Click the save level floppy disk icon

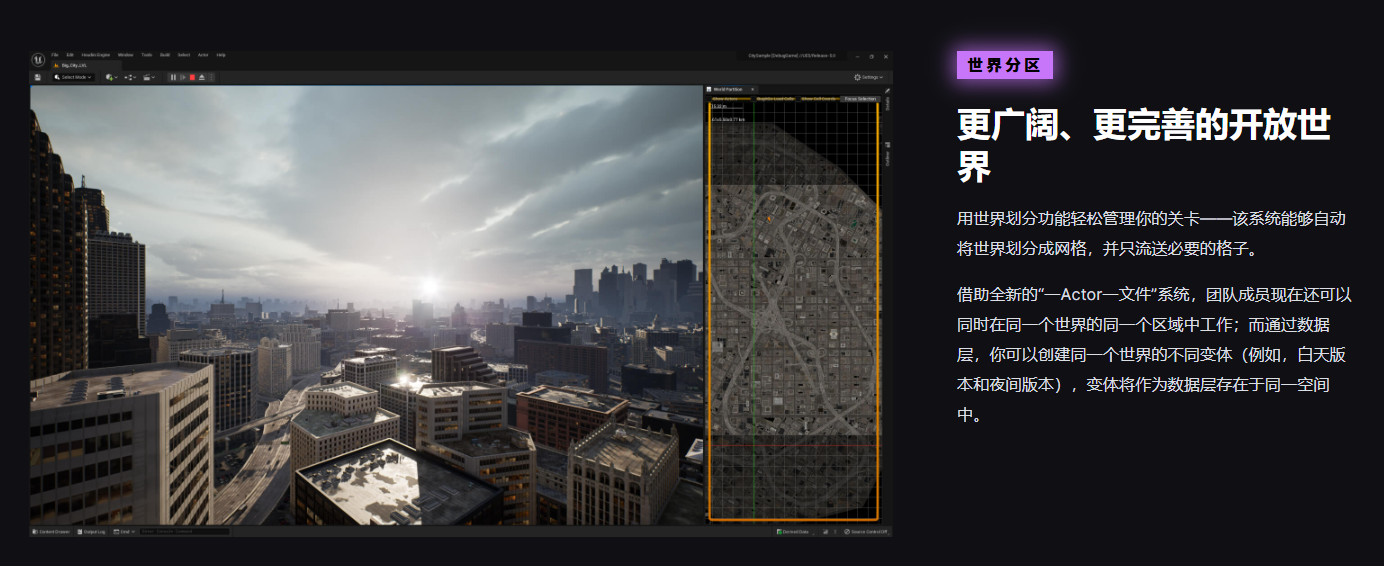38,77
